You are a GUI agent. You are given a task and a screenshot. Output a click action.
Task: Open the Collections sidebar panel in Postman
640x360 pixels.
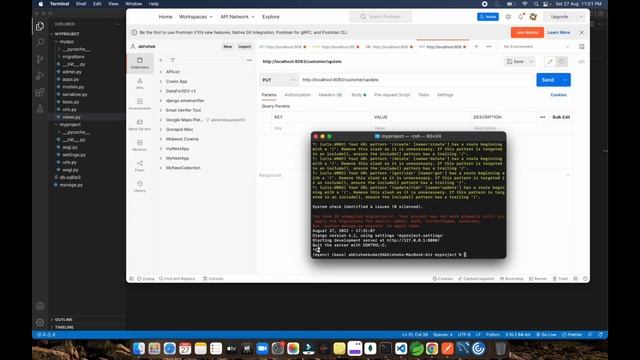point(140,63)
